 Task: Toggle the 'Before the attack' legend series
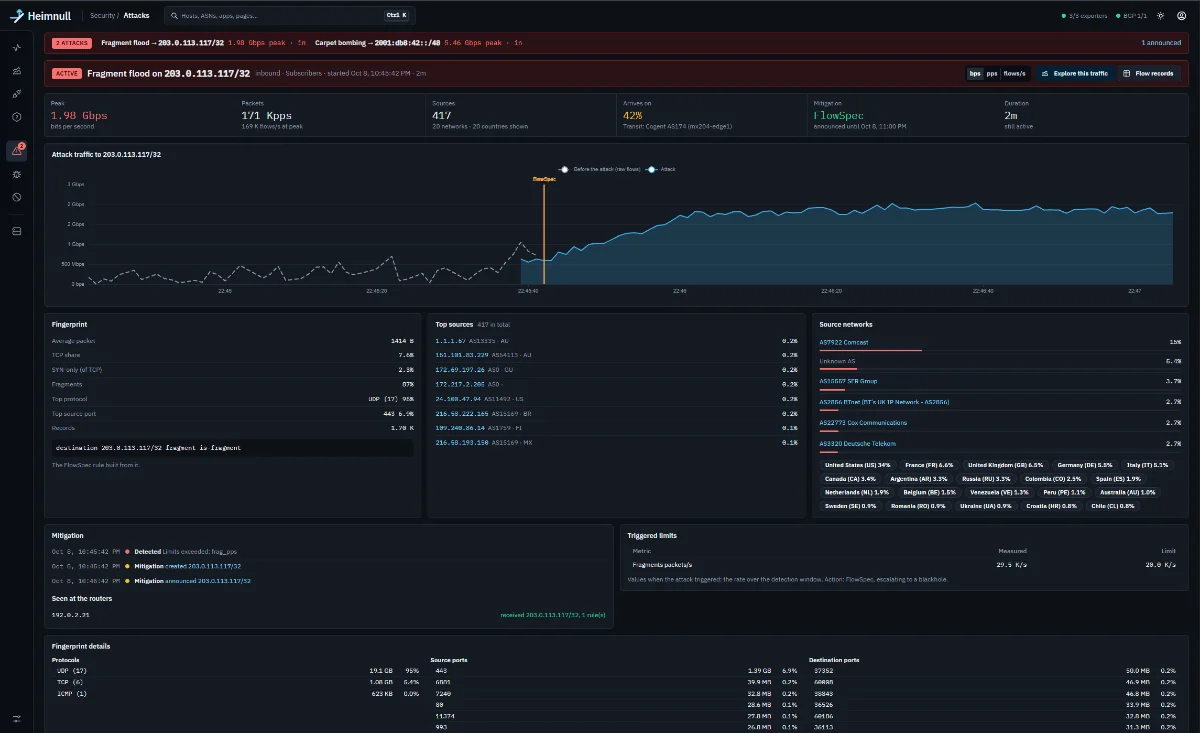click(600, 169)
